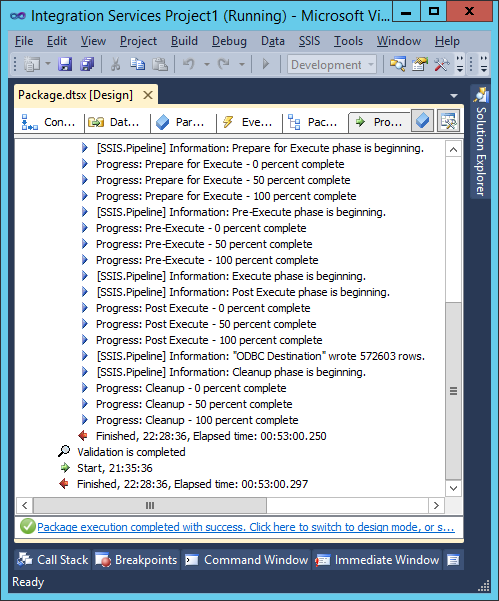Open the Project menu

pos(138,41)
